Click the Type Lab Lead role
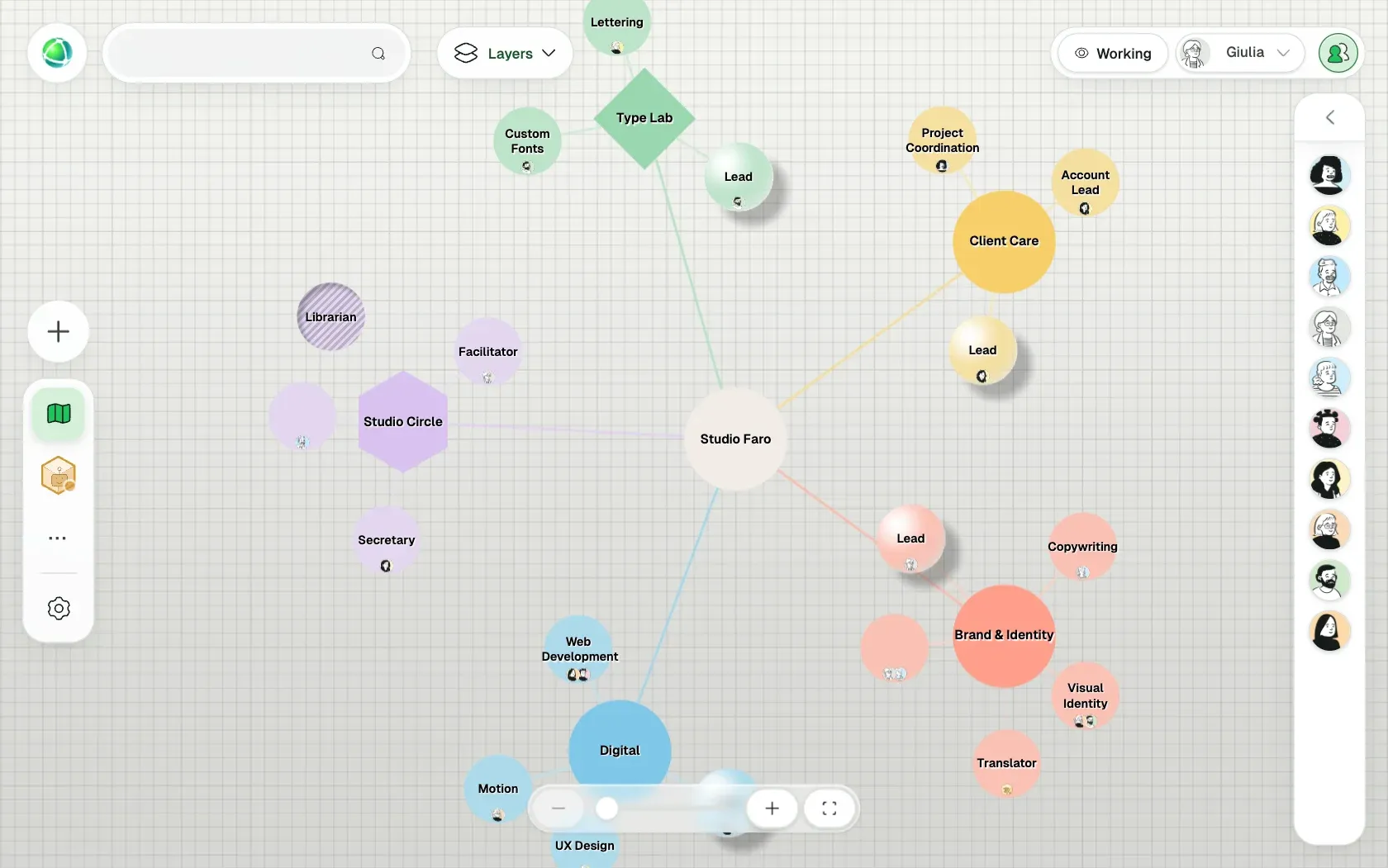 [x=739, y=177]
